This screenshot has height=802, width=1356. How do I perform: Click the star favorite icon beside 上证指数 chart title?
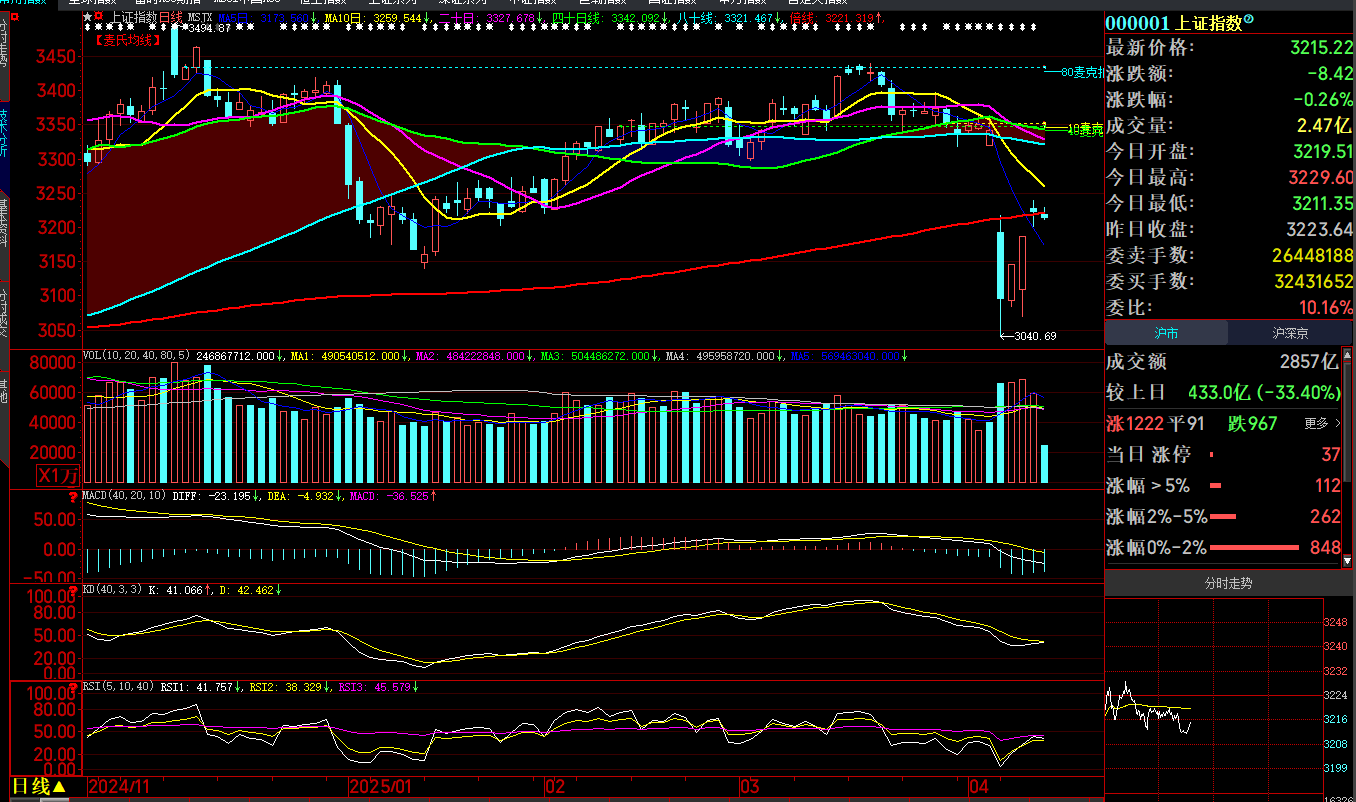coord(88,18)
